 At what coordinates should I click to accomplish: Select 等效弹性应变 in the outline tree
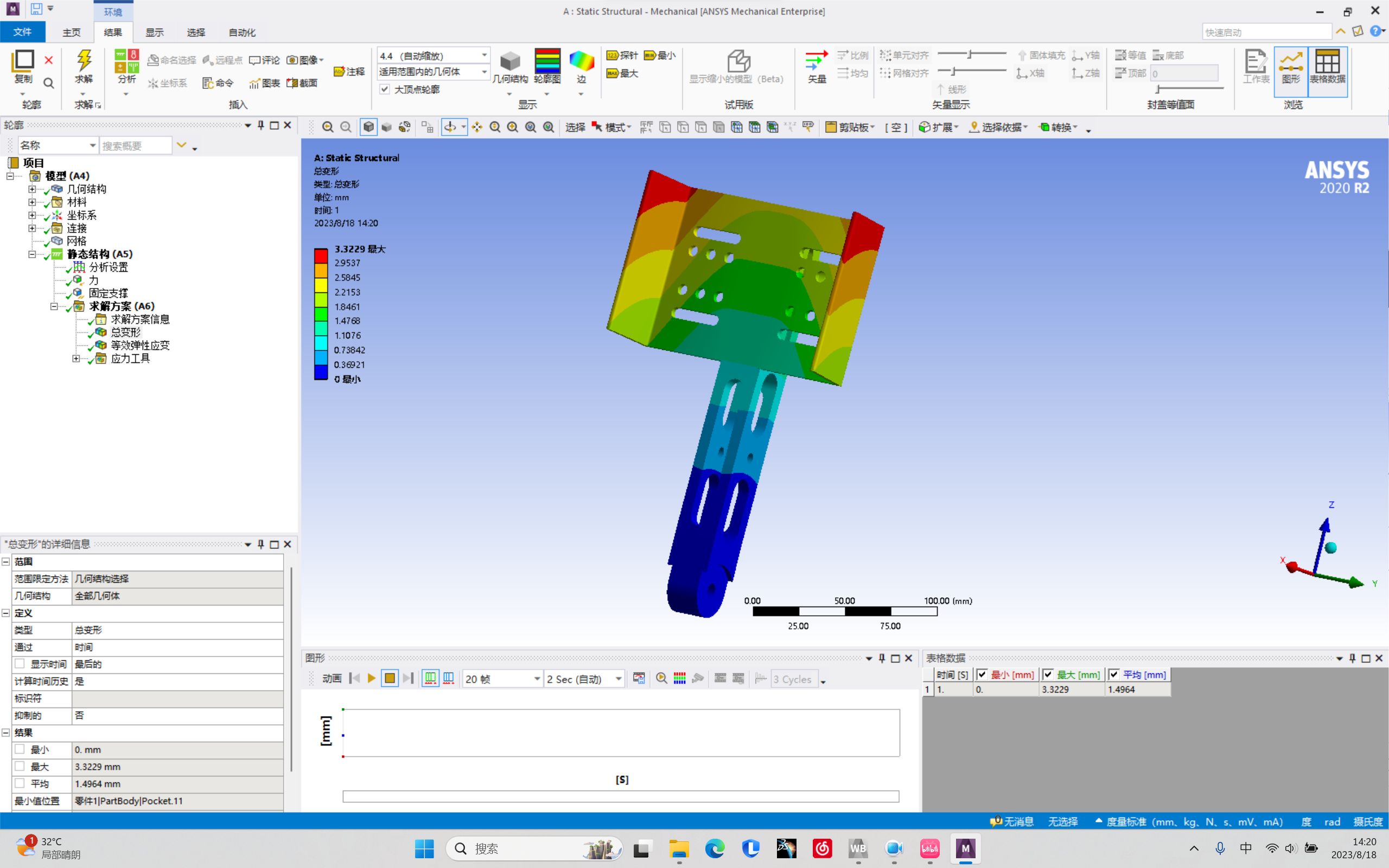(x=139, y=345)
